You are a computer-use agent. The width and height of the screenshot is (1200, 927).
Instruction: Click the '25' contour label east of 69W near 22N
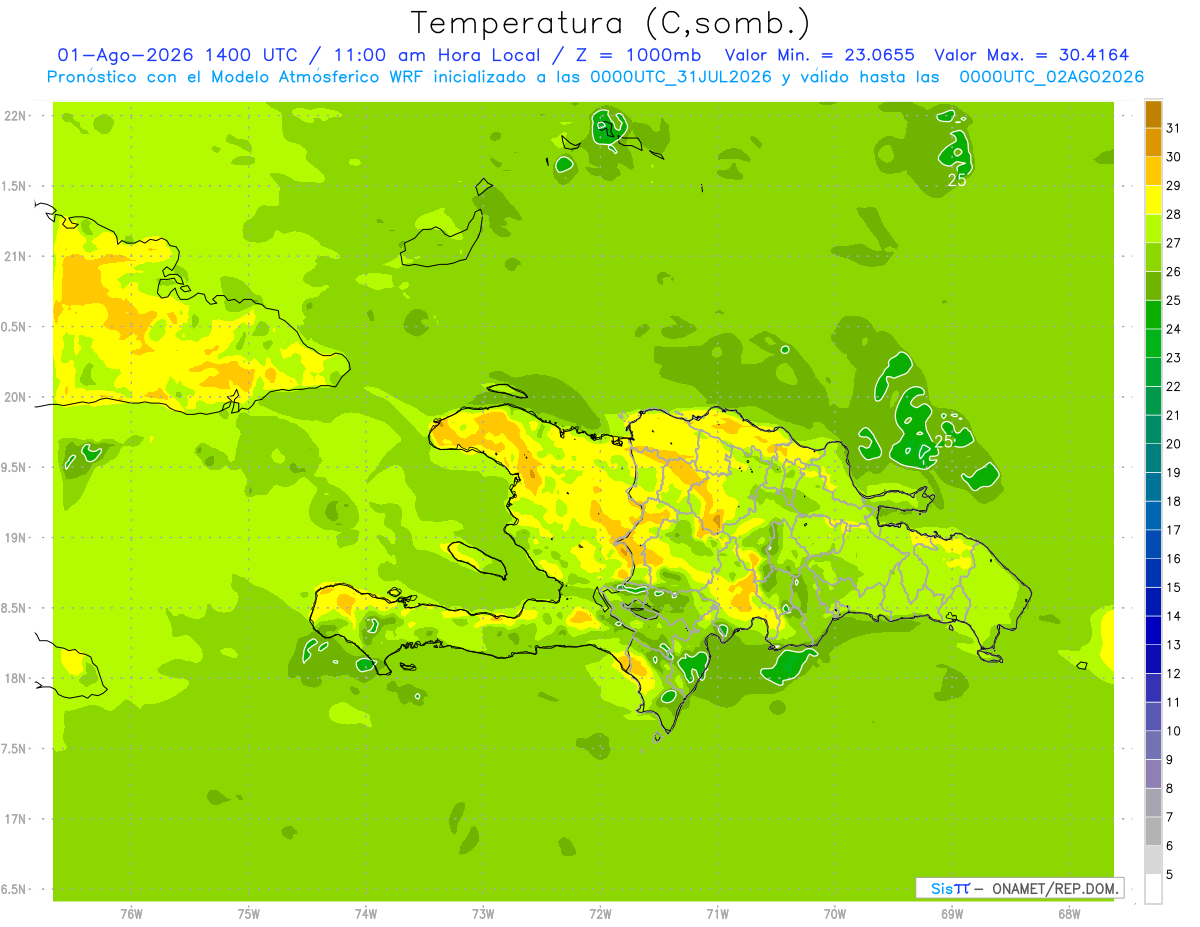(x=957, y=180)
